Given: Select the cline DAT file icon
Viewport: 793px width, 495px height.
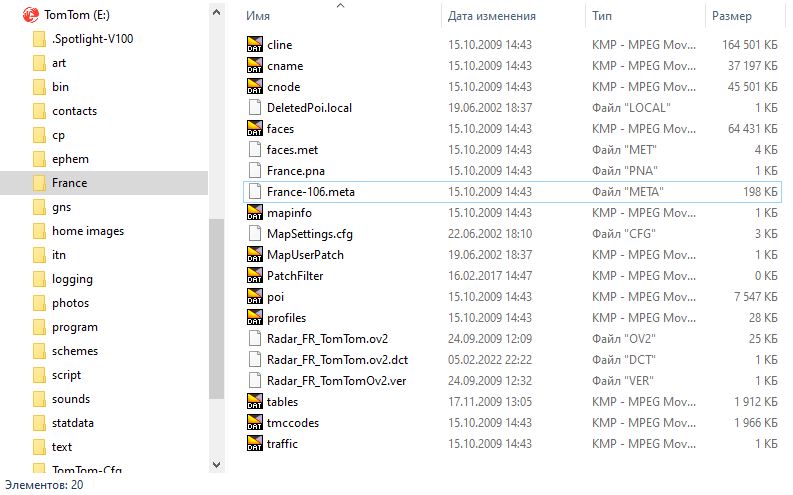Looking at the screenshot, I should point(255,44).
